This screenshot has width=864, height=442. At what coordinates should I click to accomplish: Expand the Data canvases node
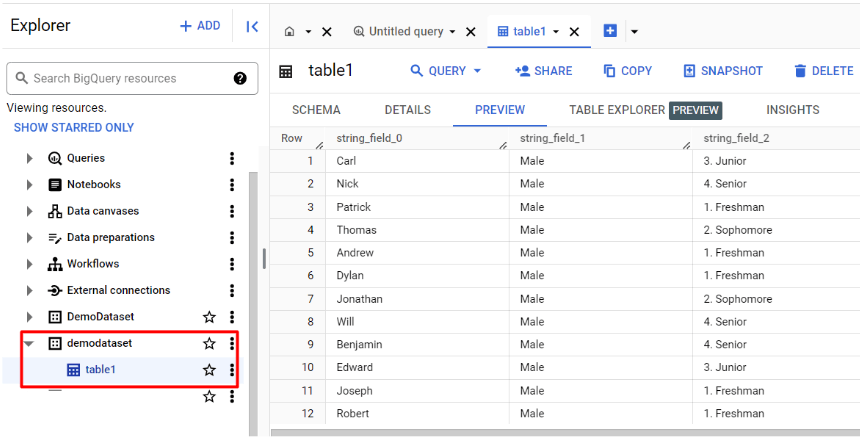tap(30, 211)
